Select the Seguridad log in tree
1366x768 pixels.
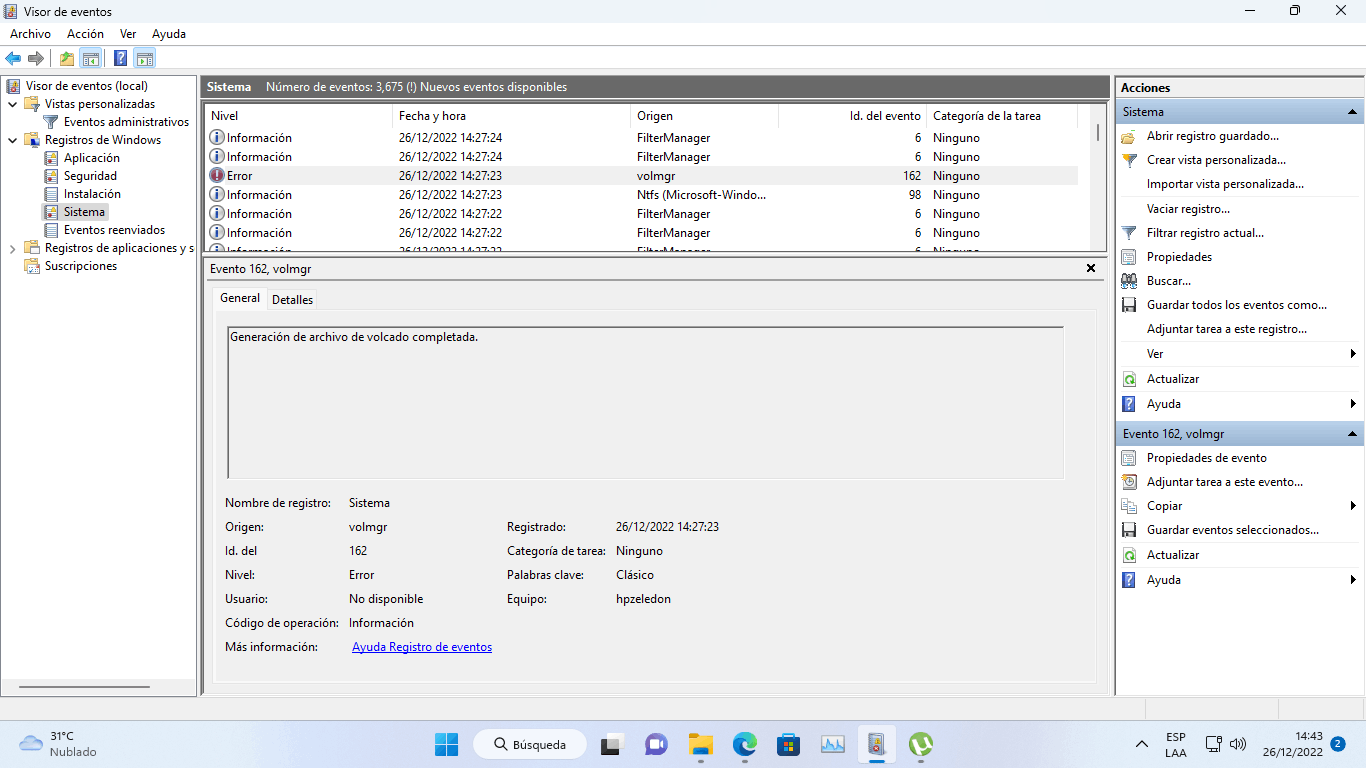click(90, 176)
